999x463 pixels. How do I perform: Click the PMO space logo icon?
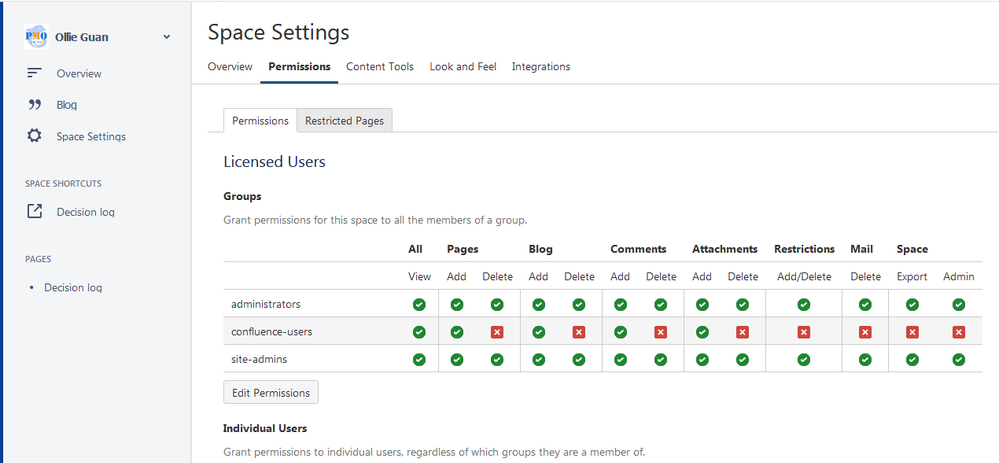tap(35, 37)
